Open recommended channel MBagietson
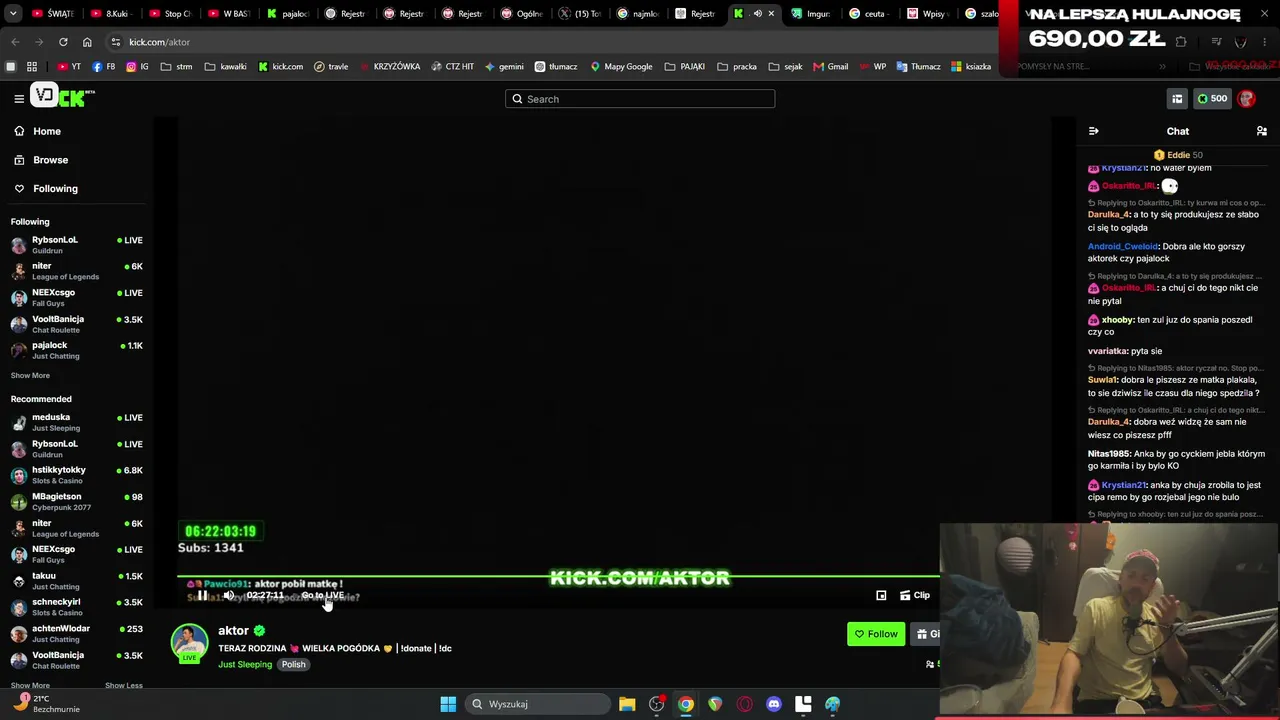 [77, 501]
